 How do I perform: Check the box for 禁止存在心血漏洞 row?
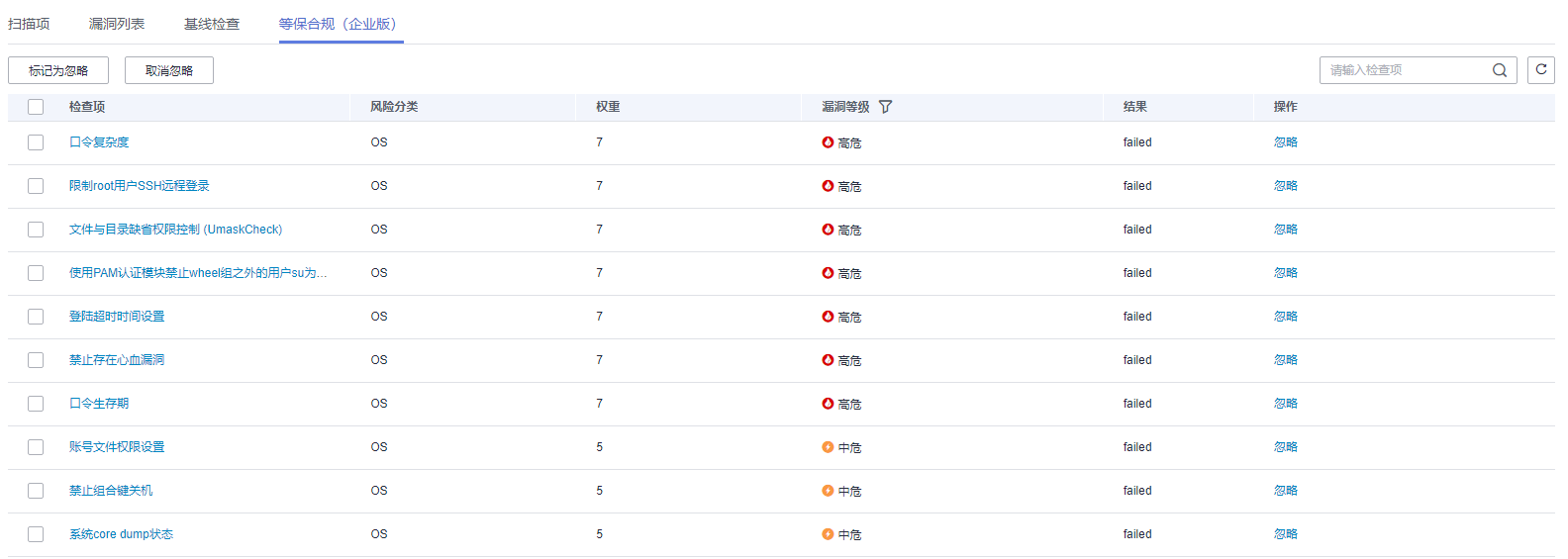coord(36,360)
